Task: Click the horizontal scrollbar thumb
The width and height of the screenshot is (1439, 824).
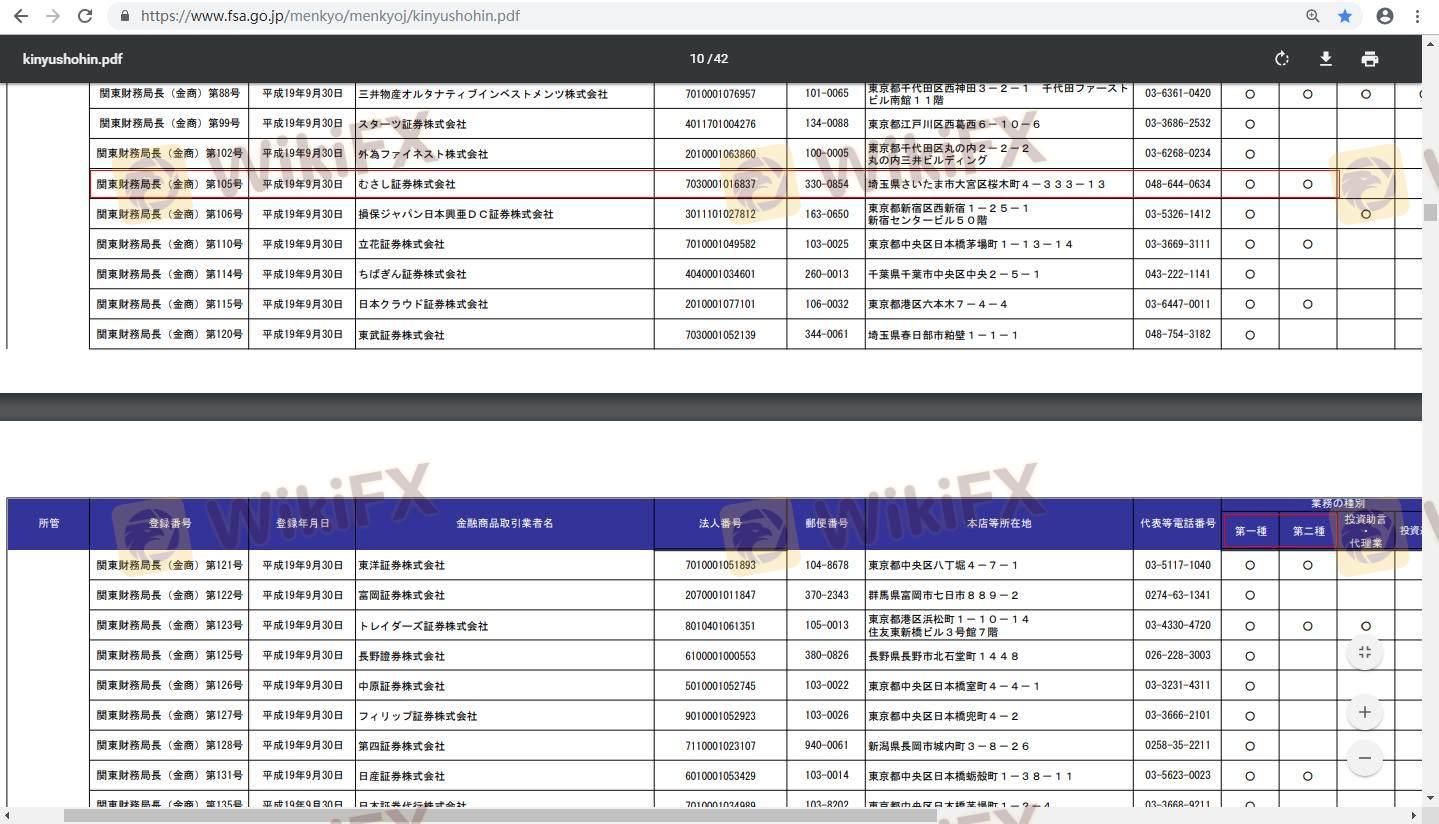Action: point(500,816)
